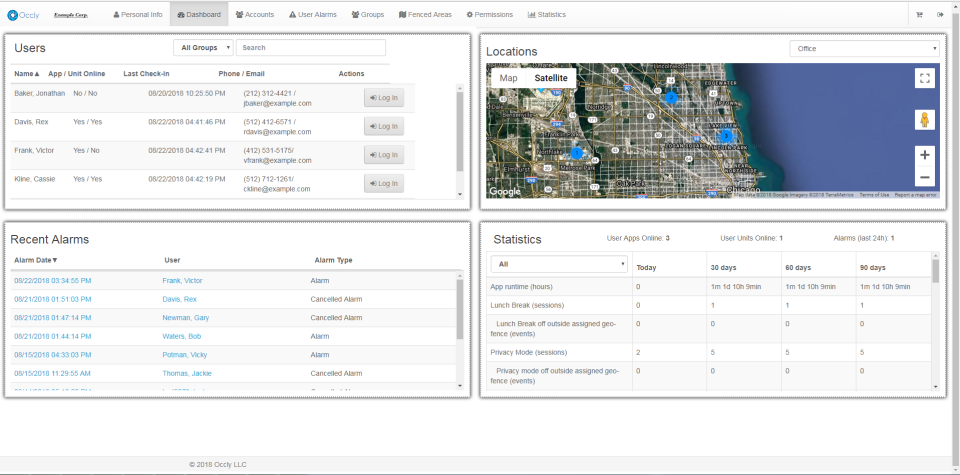The width and height of the screenshot is (960, 475).
Task: Click Users list scrollbar thumb
Action: coord(460,132)
